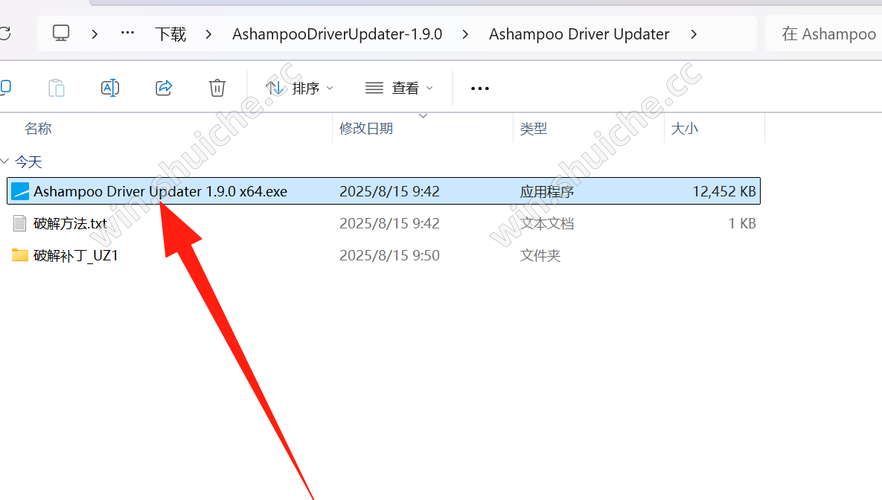This screenshot has width=882, height=500.
Task: Click the share icon in toolbar
Action: coord(164,88)
